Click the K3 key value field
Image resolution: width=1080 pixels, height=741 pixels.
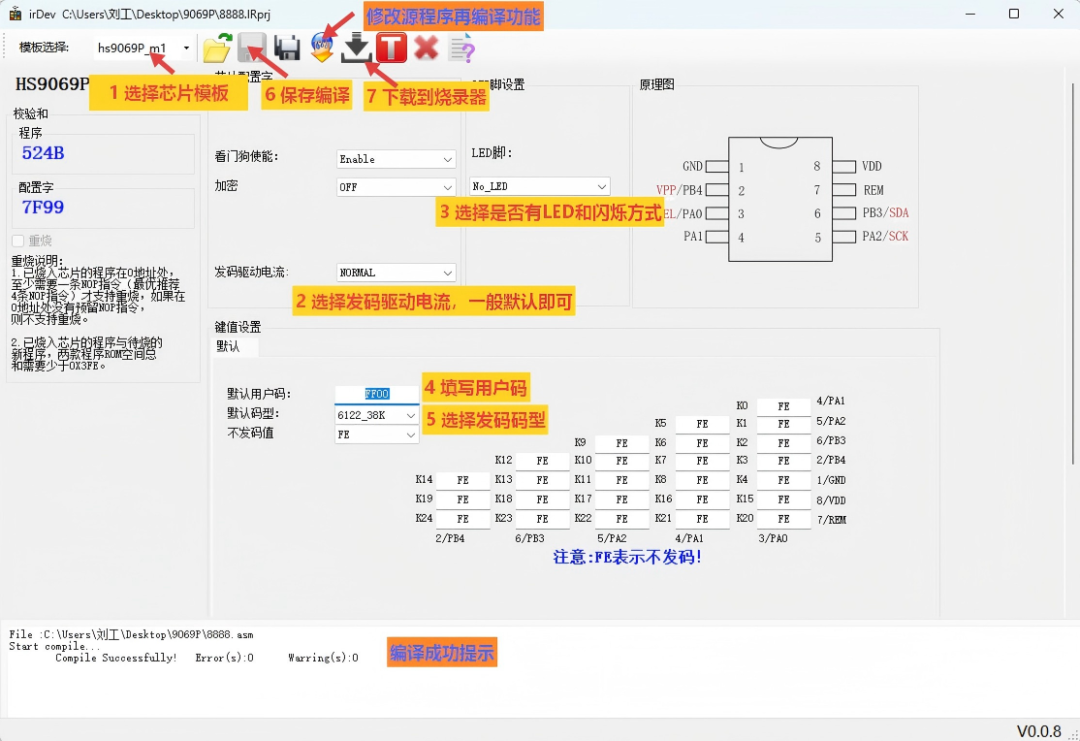(x=783, y=461)
